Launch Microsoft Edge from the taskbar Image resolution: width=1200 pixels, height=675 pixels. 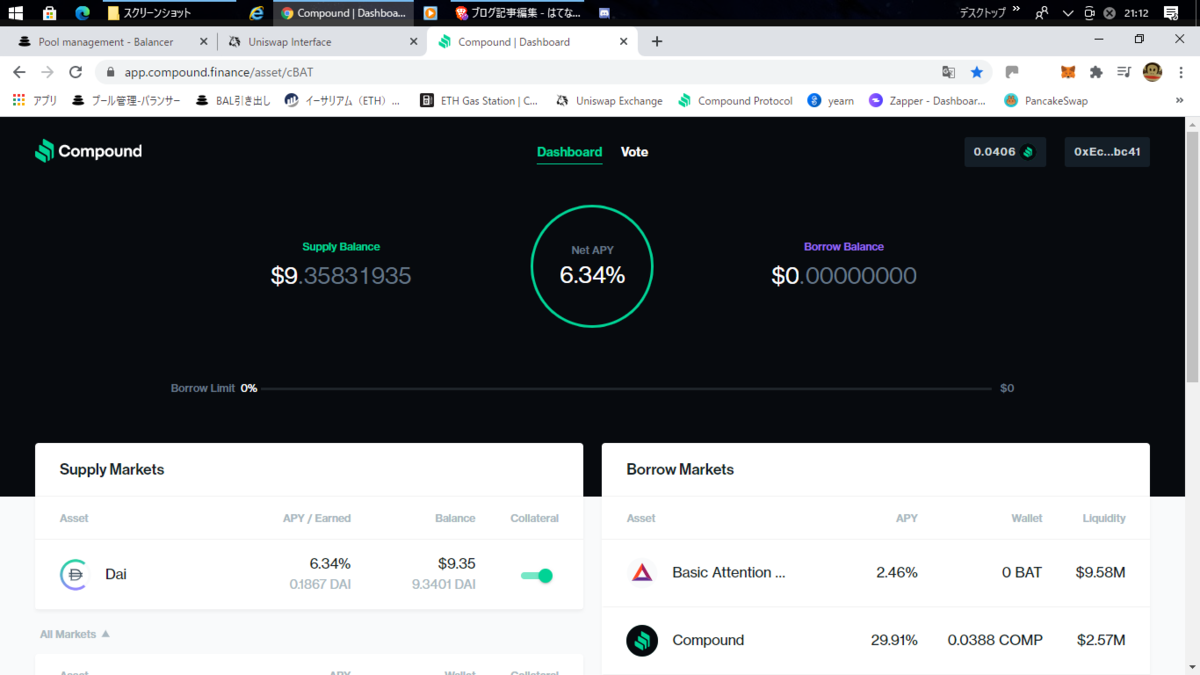82,13
